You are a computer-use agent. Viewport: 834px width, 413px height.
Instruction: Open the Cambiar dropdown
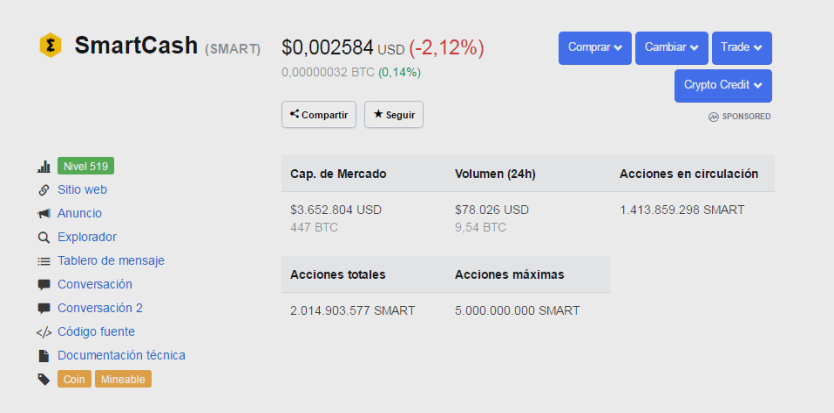coord(672,48)
